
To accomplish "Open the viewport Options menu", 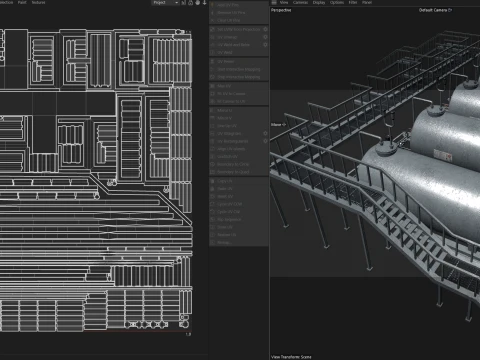I will click(337, 2).
